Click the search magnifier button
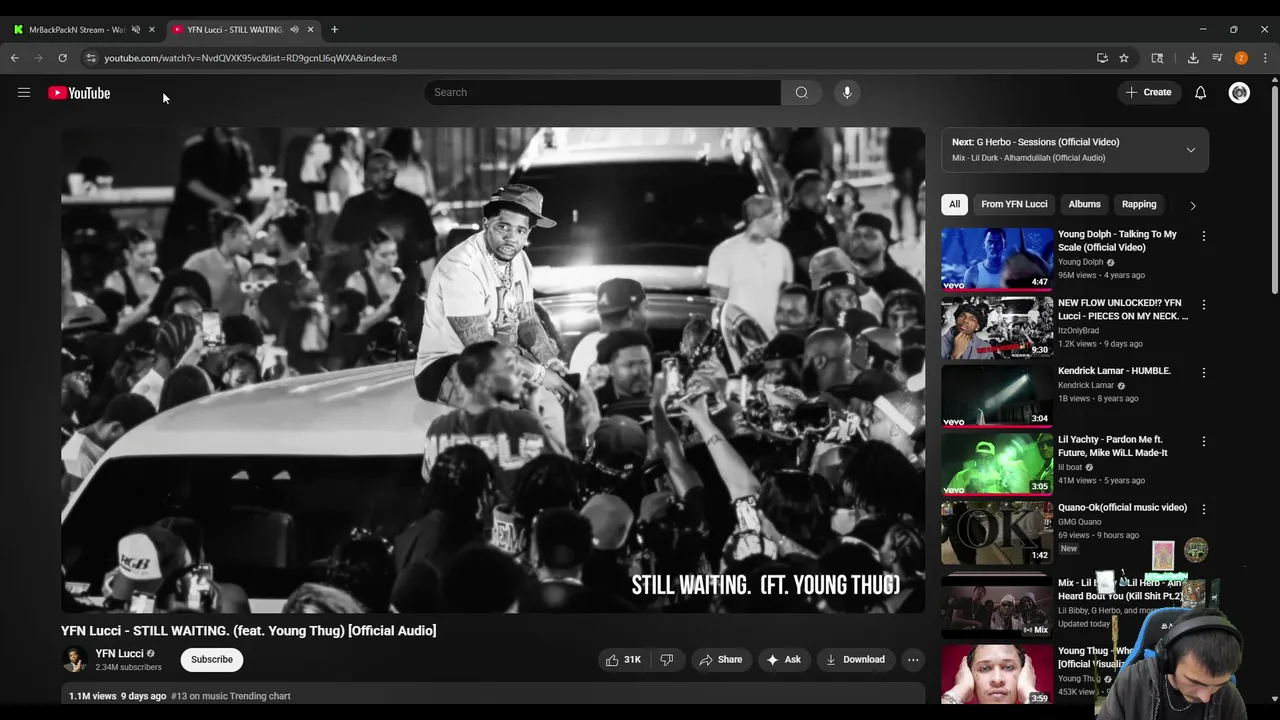The width and height of the screenshot is (1280, 720). pyautogui.click(x=801, y=93)
